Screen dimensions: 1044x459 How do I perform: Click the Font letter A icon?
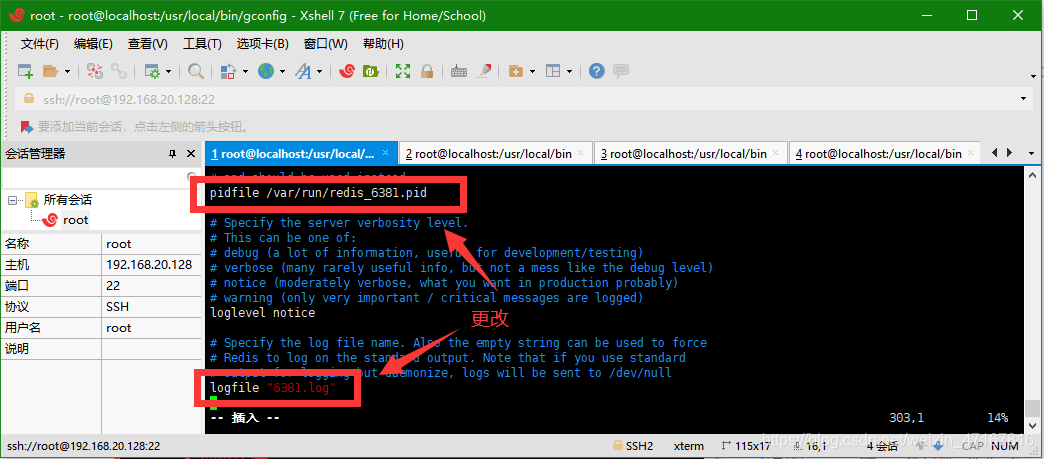tap(303, 71)
